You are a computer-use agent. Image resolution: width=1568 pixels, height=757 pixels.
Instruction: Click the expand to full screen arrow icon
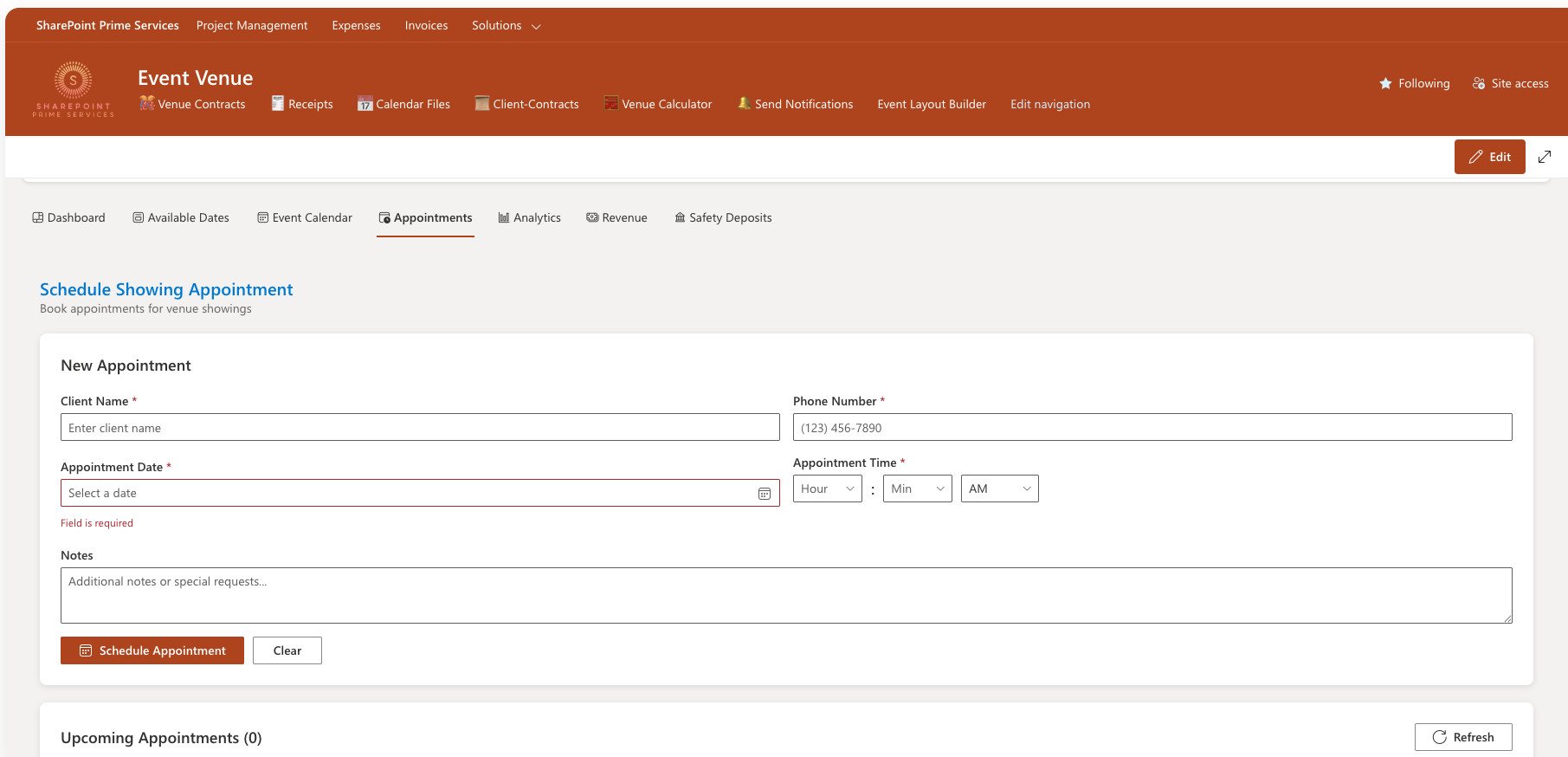1545,157
